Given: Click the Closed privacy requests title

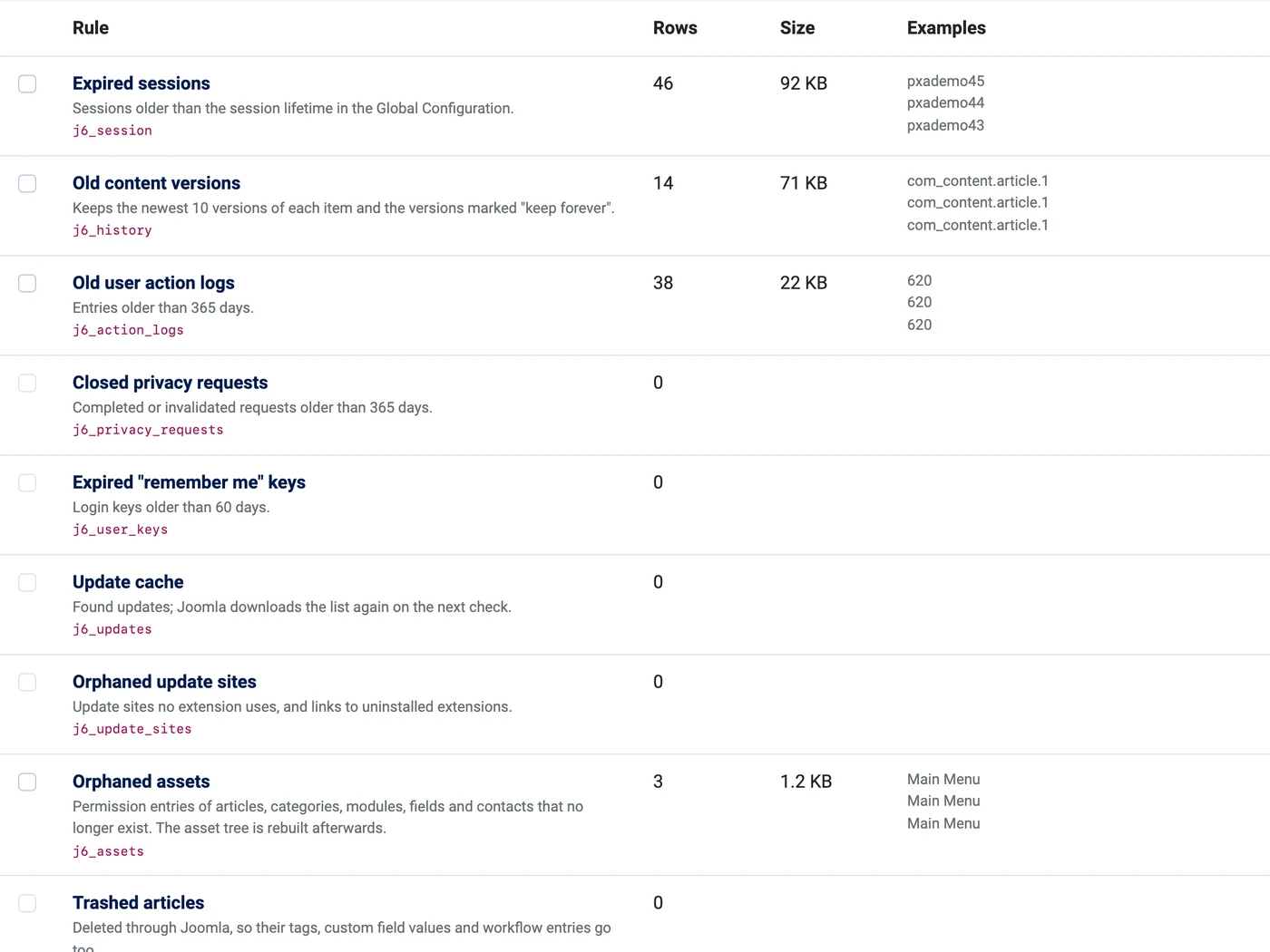Looking at the screenshot, I should (171, 383).
